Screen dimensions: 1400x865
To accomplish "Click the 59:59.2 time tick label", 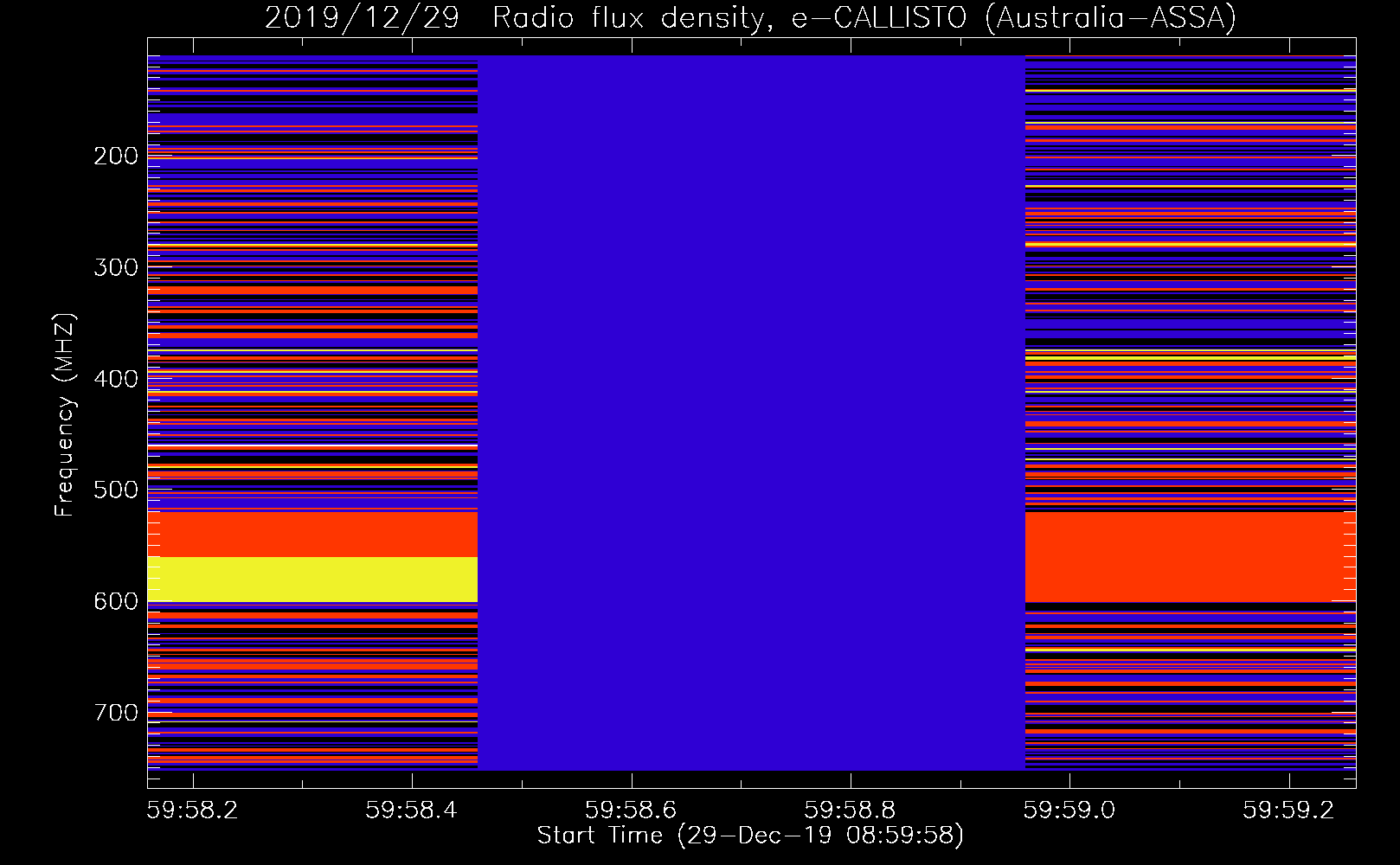I will click(1289, 810).
